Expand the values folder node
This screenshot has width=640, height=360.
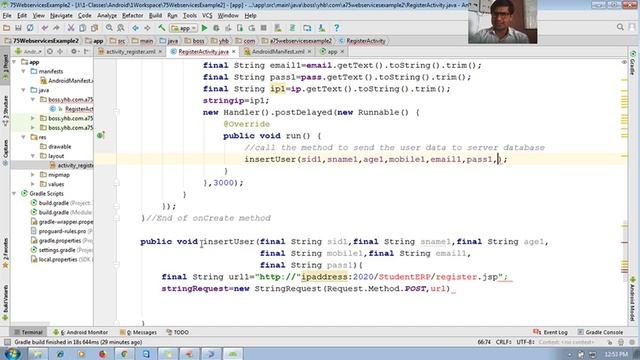33,184
